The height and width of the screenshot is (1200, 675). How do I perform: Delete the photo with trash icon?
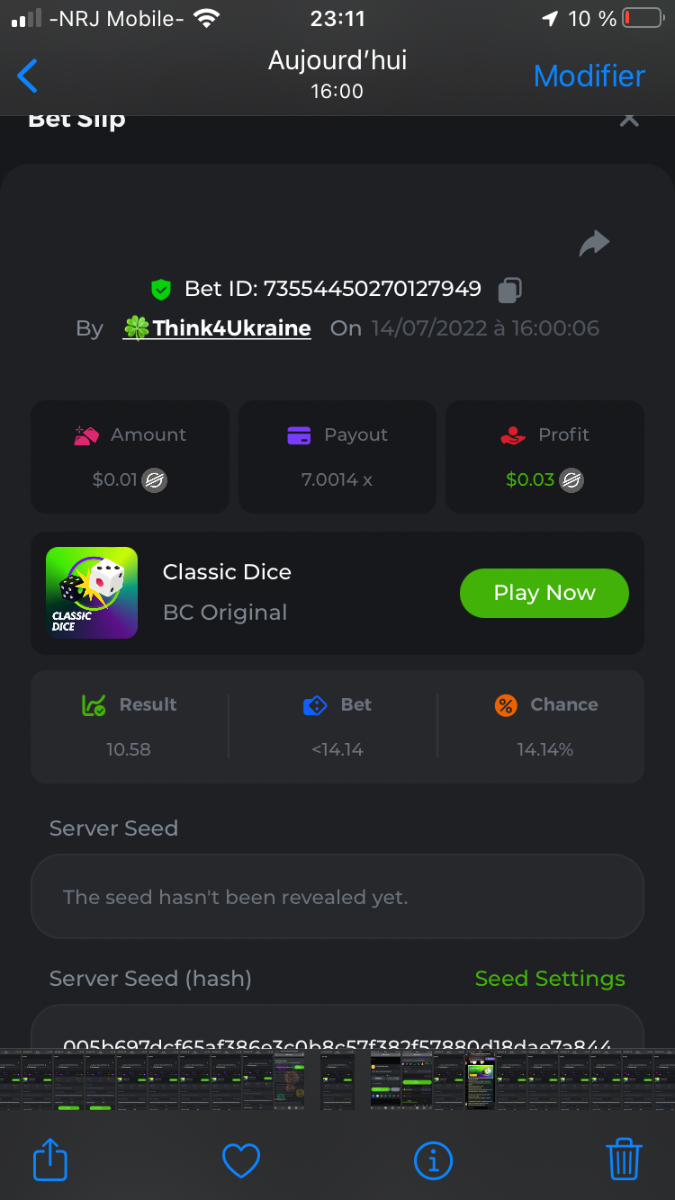coord(624,1160)
